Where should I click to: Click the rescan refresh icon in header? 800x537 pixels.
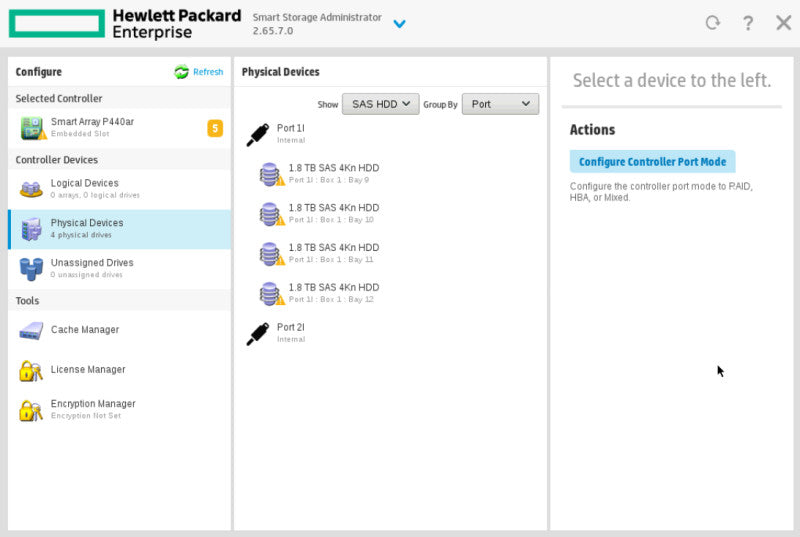713,23
